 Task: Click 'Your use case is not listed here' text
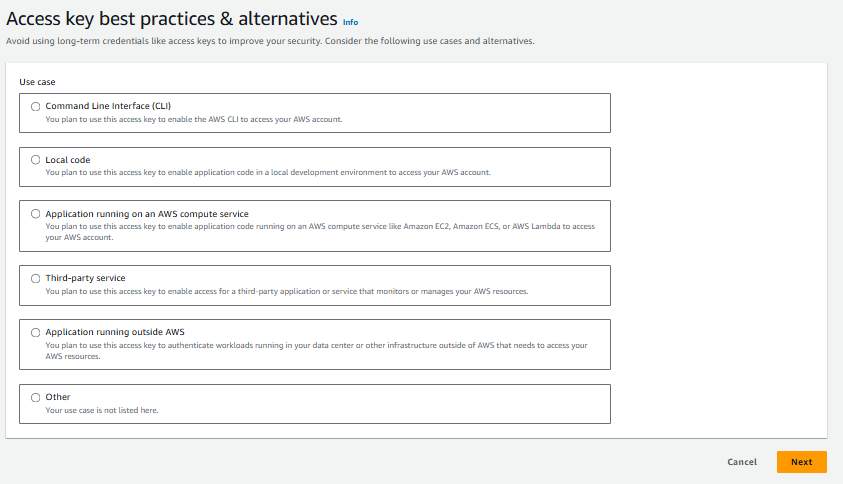coord(102,410)
